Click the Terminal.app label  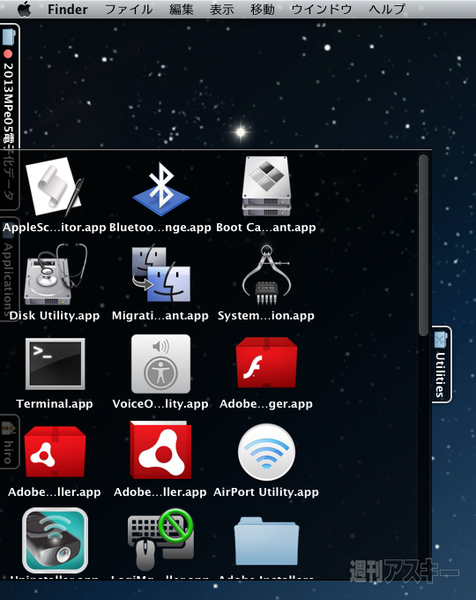[x=55, y=404]
